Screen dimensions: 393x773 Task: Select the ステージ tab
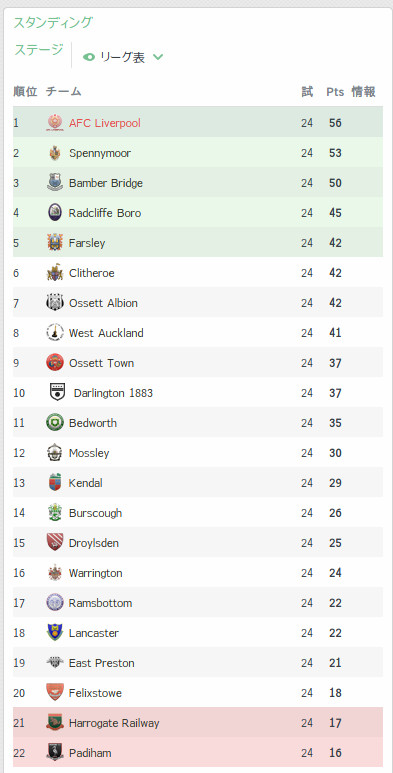click(x=38, y=50)
